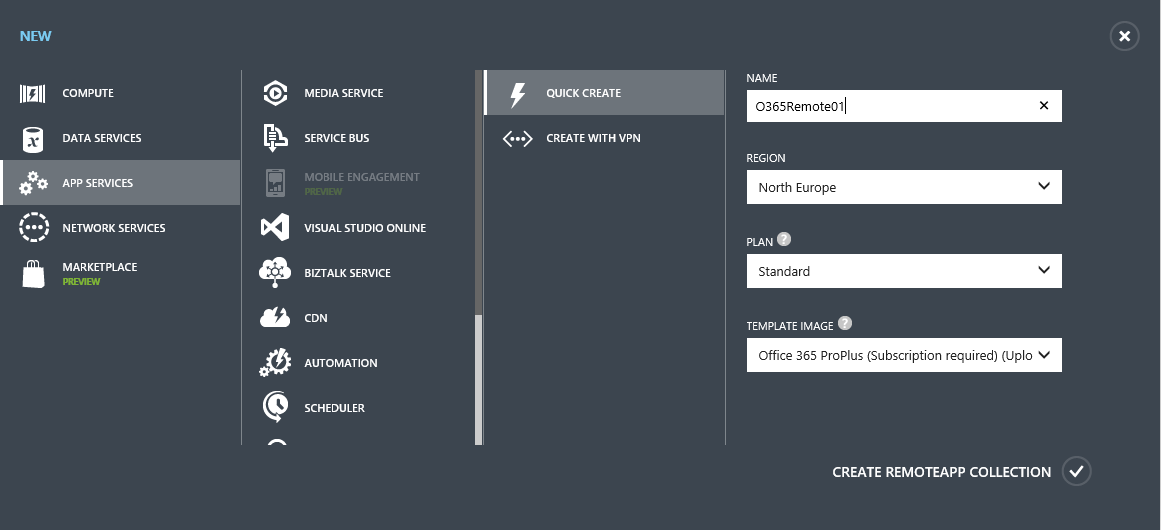Viewport: 1161px width, 530px height.
Task: Click the Network Services icon
Action: click(34, 228)
